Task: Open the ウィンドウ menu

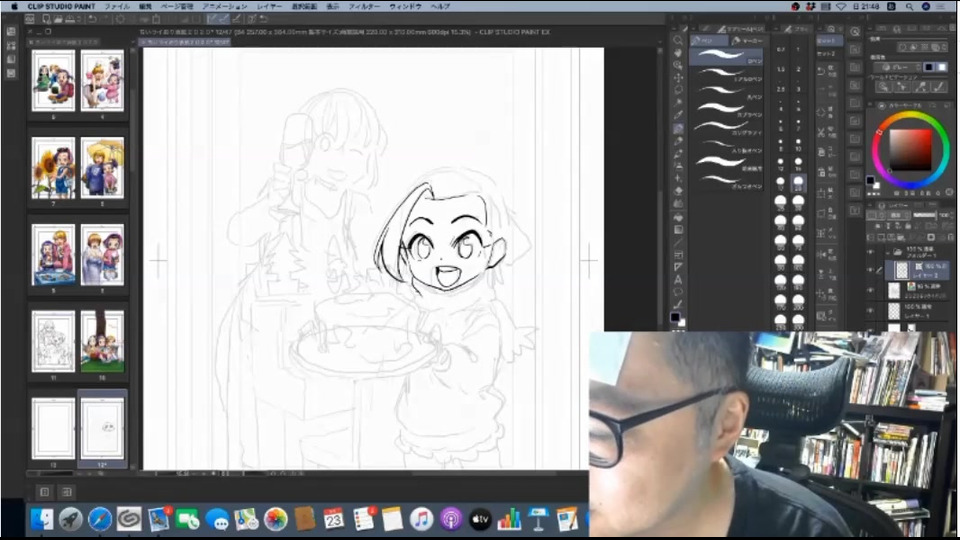Action: pos(405,6)
